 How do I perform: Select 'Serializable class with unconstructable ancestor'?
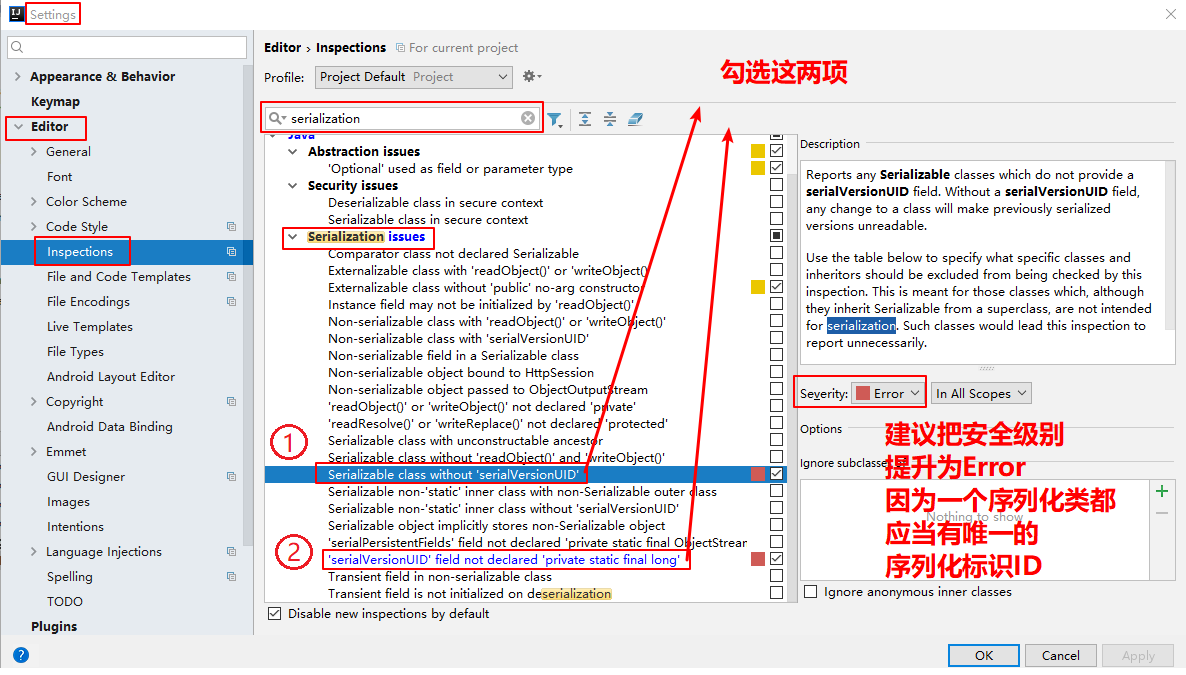[465, 440]
